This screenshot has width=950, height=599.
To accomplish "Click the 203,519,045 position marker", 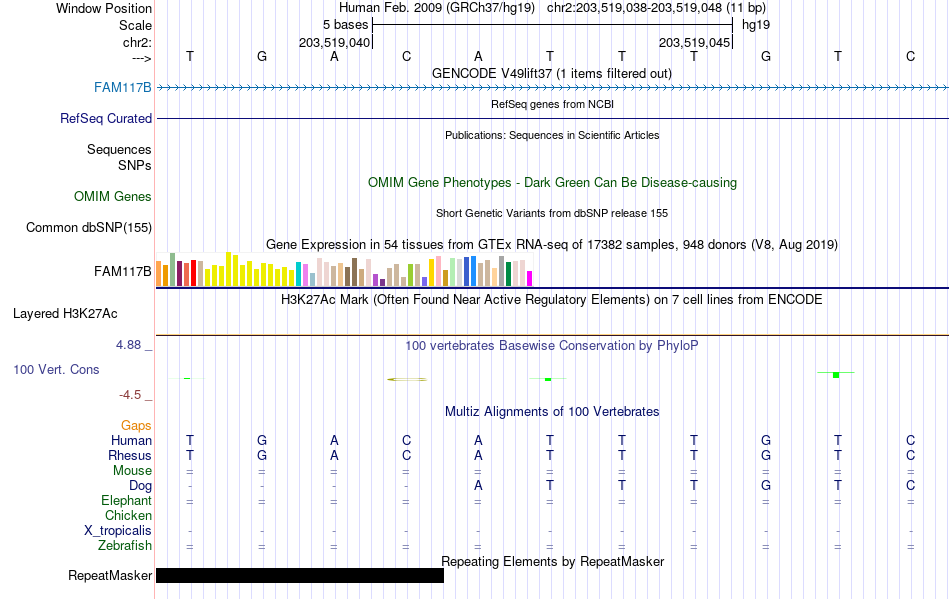I will [694, 43].
